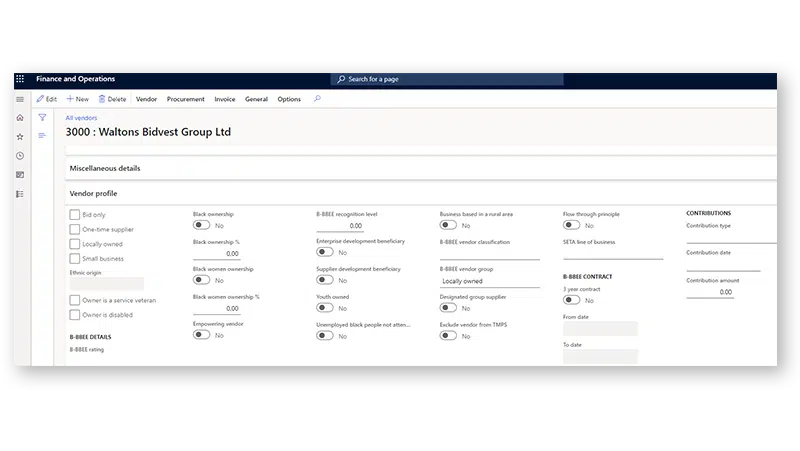
Task: Click the action bar search magnifier
Action: pos(317,99)
